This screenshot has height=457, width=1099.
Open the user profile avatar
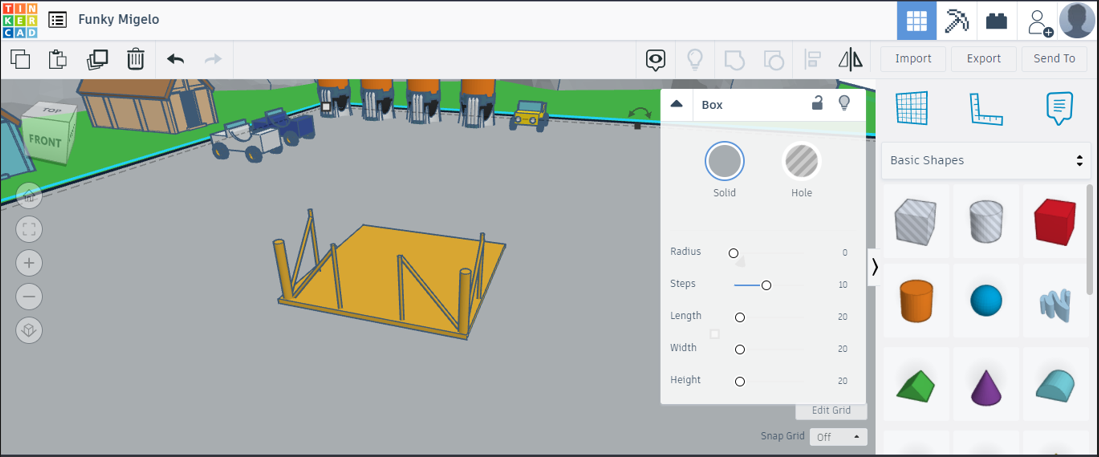click(1077, 20)
